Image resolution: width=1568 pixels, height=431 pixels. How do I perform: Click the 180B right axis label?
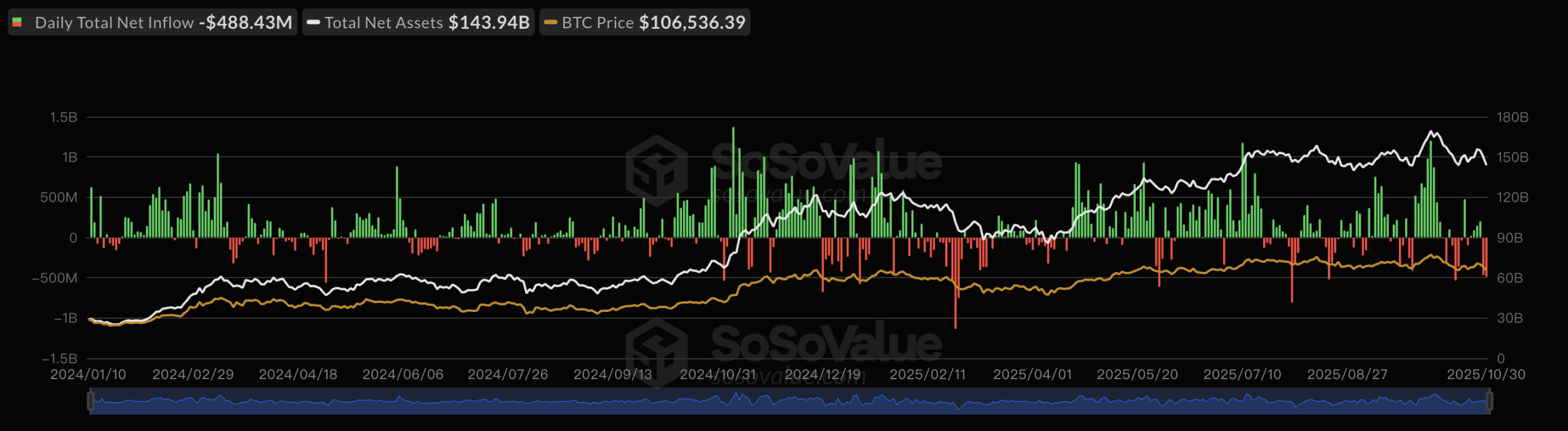tap(1512, 117)
